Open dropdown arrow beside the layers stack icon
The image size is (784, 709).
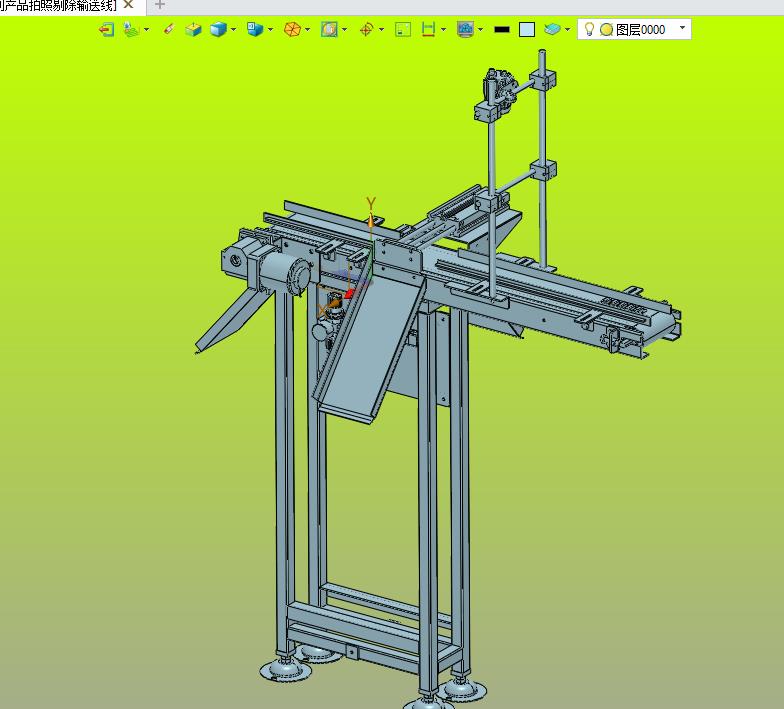click(x=568, y=30)
